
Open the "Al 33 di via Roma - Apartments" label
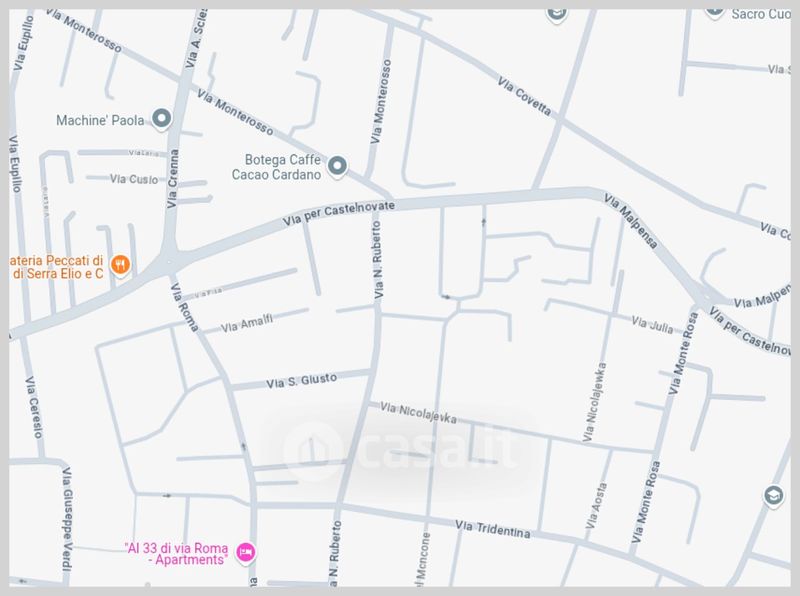point(176,554)
